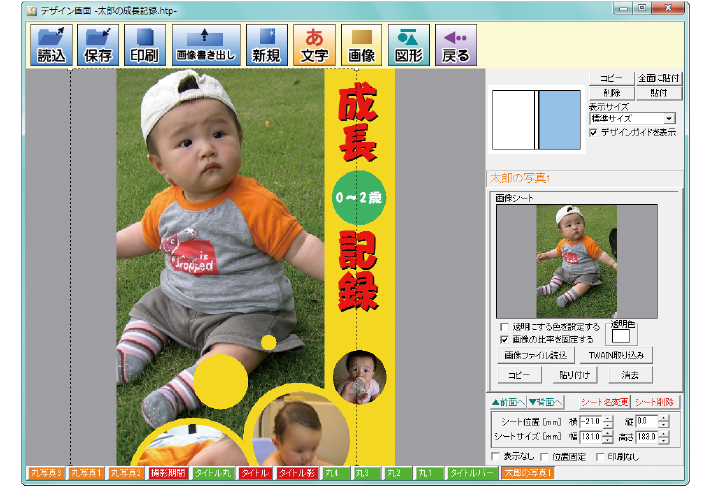Select the bottle-feeding round photo on canvas
The image size is (709, 501).
click(x=360, y=377)
